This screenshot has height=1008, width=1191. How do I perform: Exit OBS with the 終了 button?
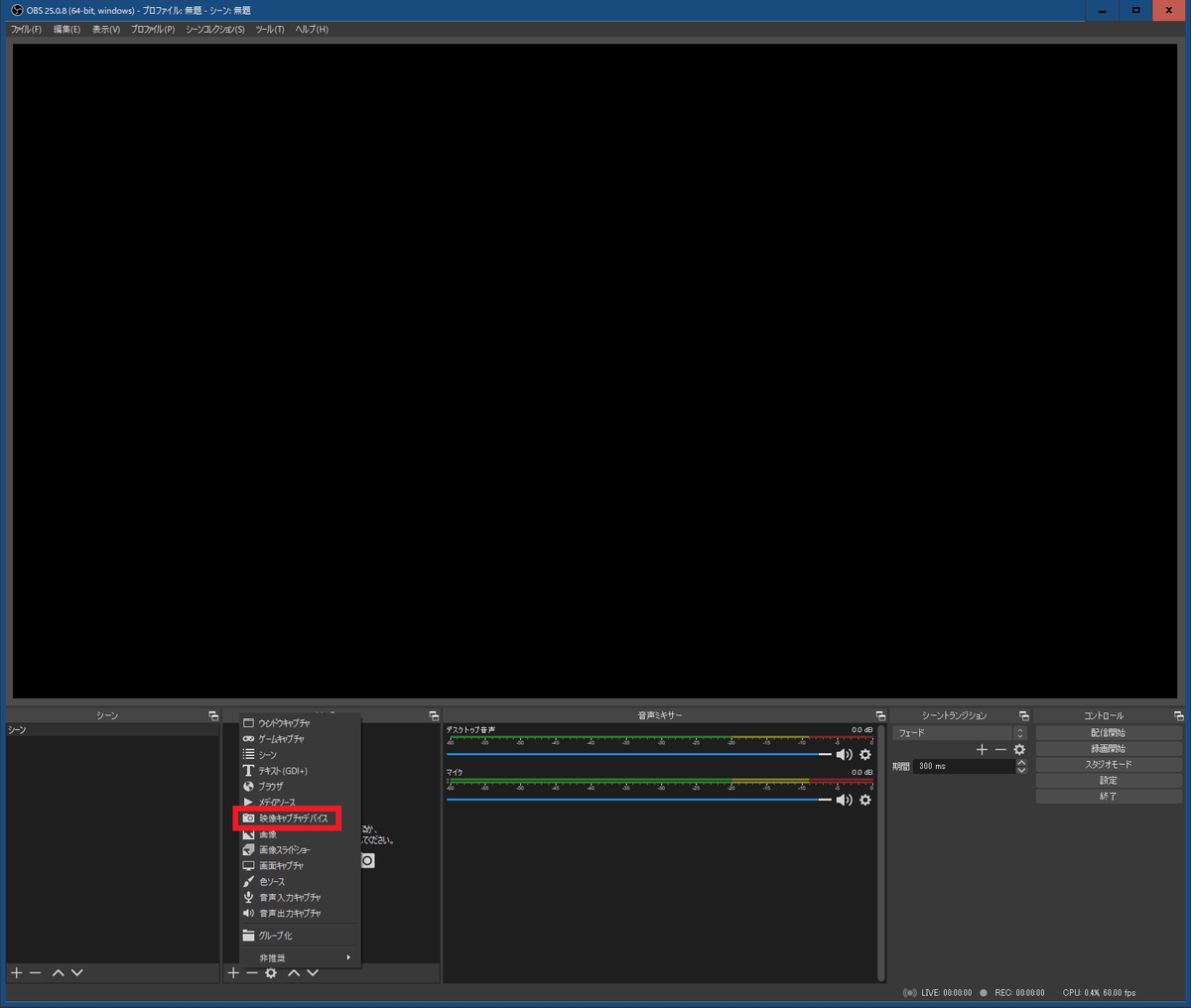[1109, 797]
